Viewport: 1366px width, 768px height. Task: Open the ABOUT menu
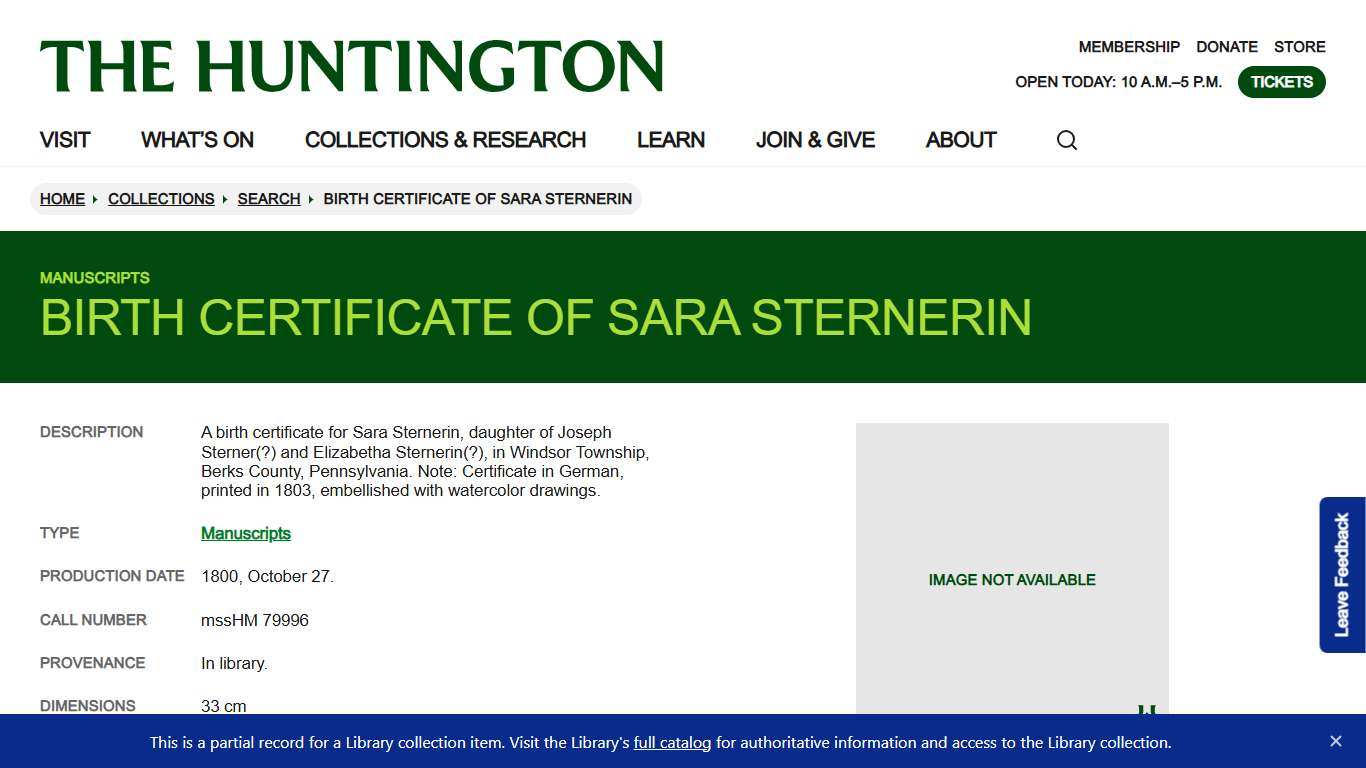(960, 140)
